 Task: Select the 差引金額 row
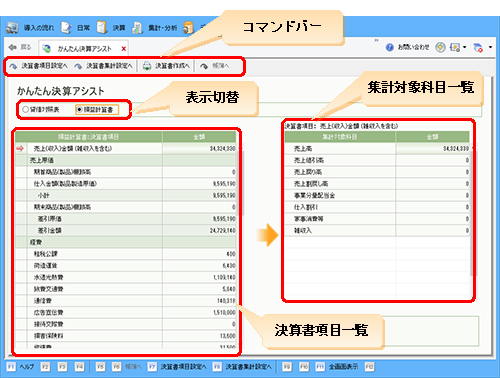click(126, 230)
